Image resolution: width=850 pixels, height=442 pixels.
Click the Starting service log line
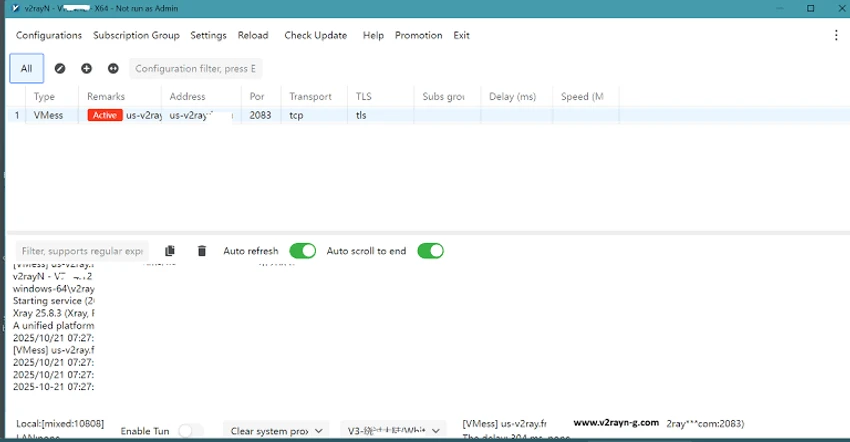pos(54,300)
